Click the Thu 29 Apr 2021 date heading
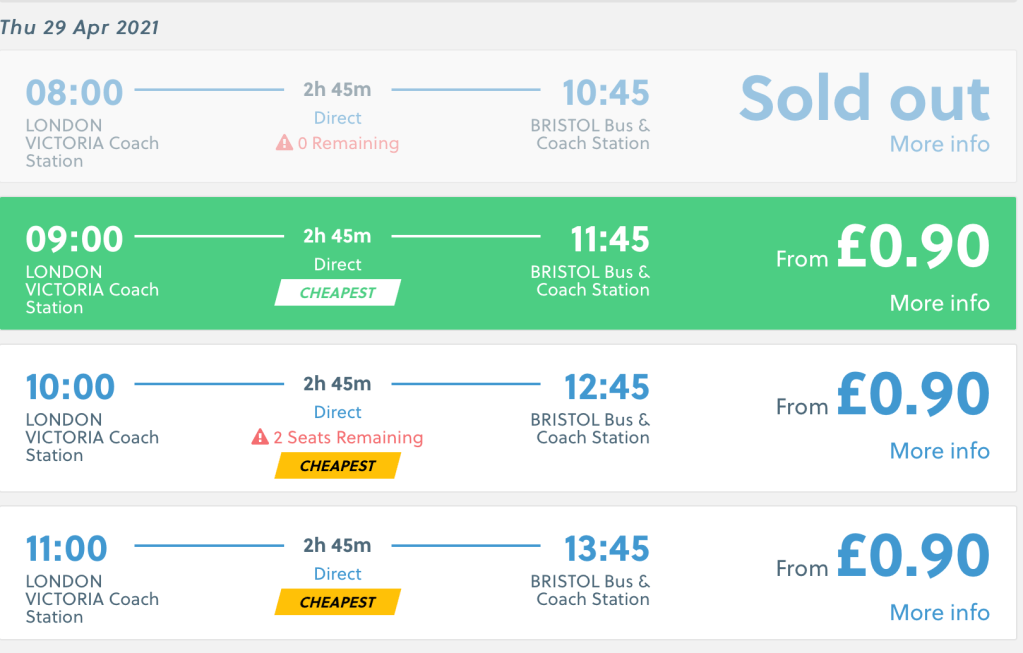This screenshot has height=653, width=1023. point(80,27)
